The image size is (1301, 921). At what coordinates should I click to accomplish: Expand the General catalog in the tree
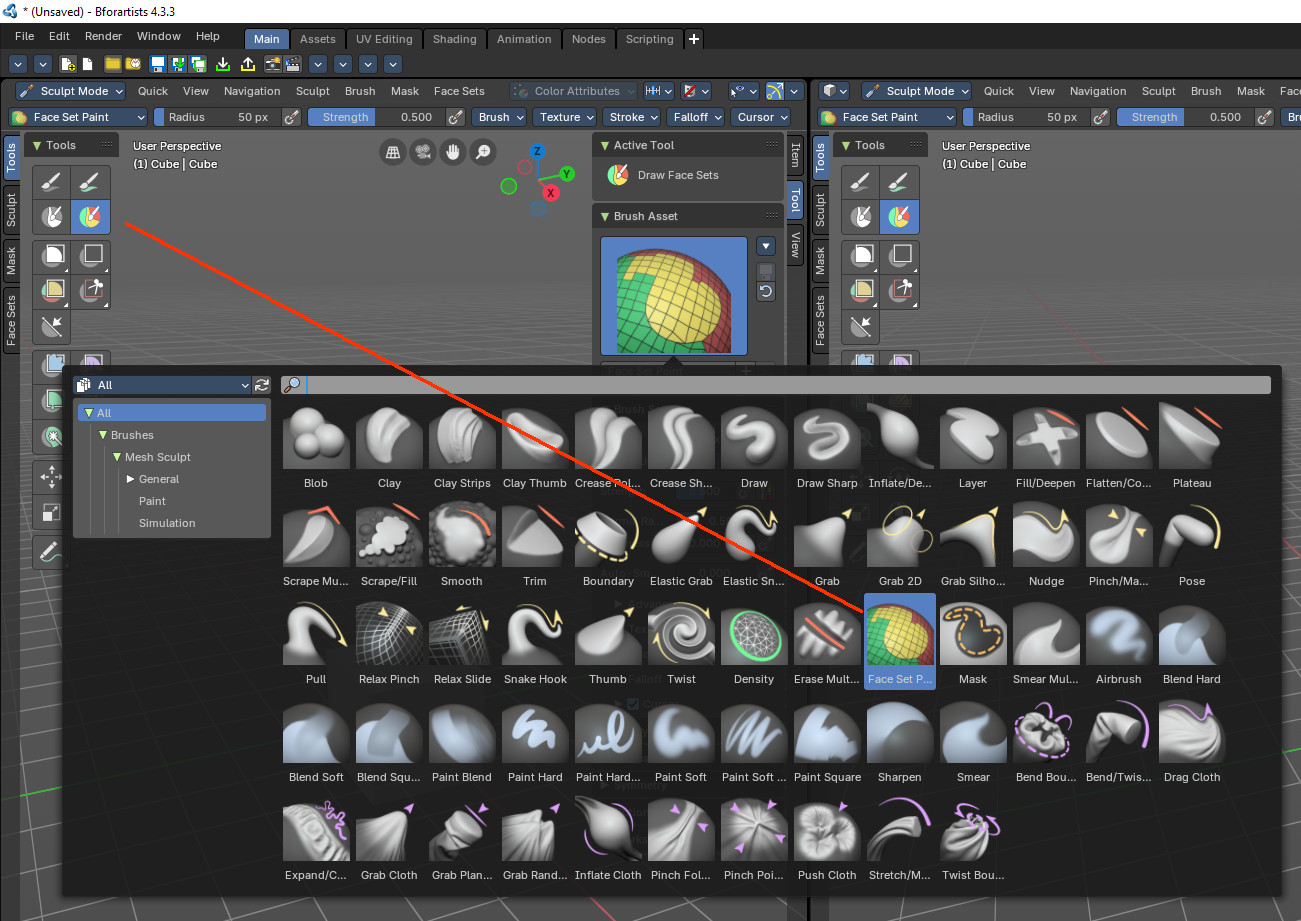(x=131, y=479)
